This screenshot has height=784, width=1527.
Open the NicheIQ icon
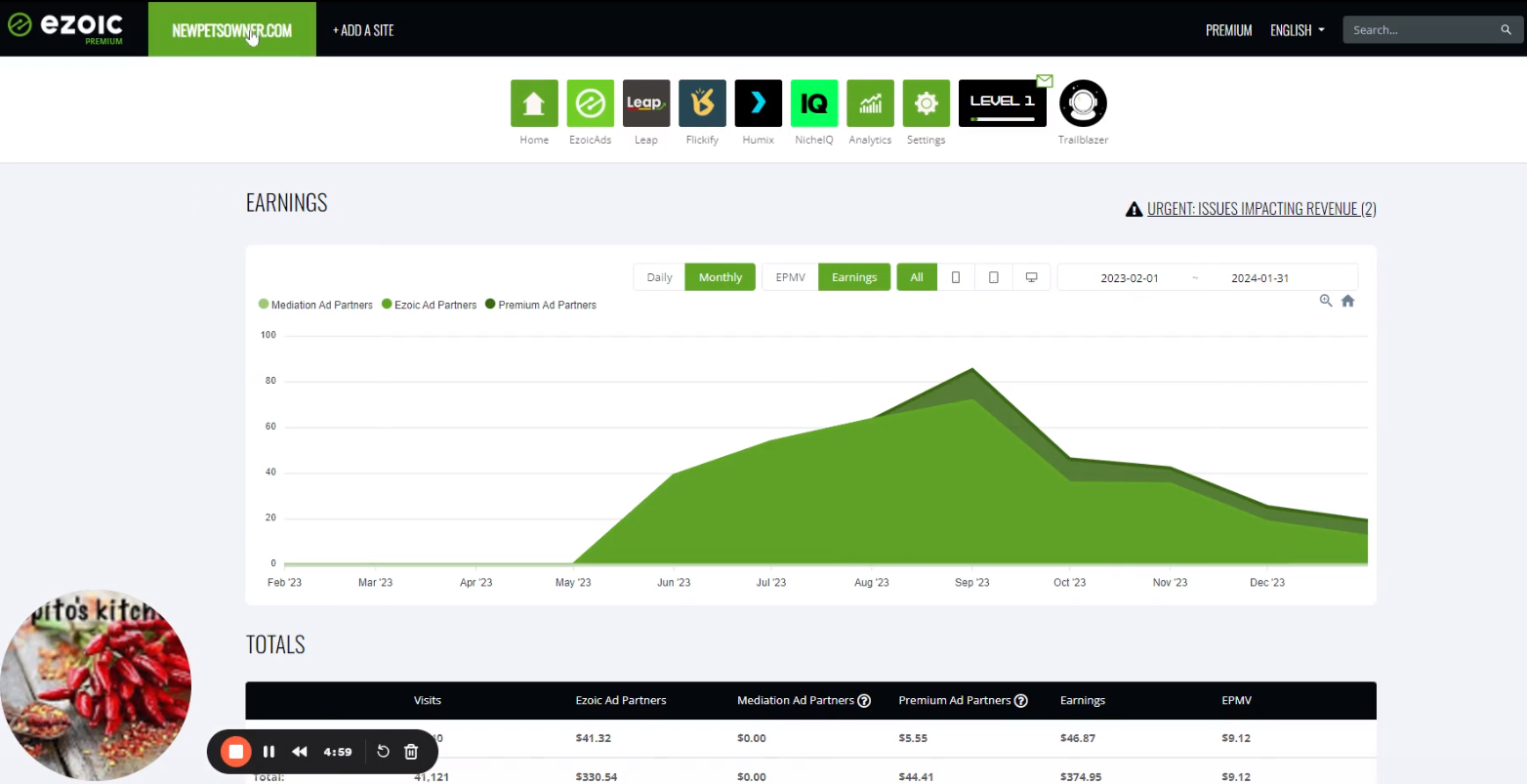pos(814,103)
